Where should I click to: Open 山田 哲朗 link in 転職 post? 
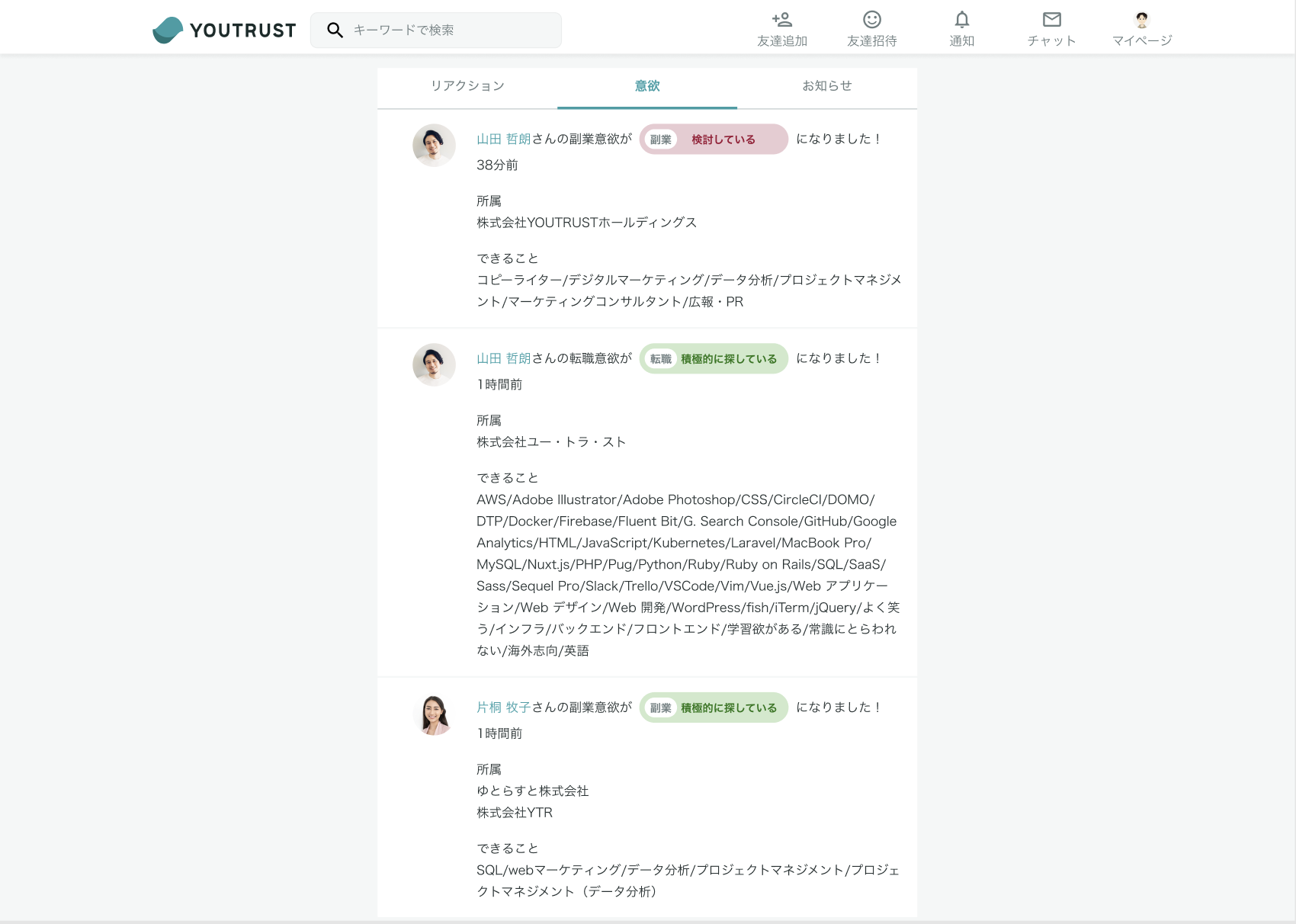click(x=503, y=358)
